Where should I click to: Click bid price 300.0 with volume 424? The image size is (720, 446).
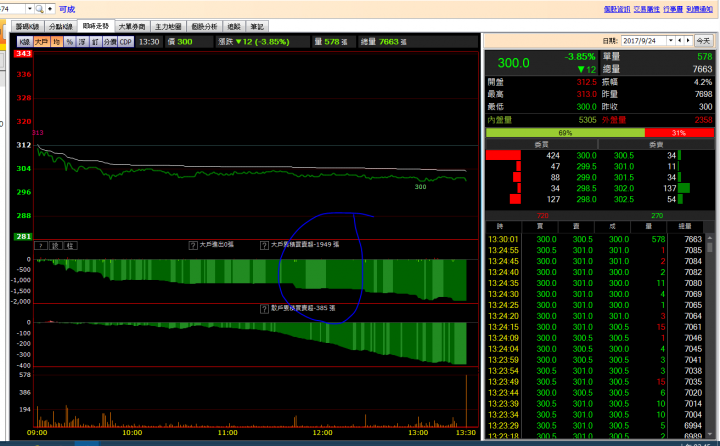(x=586, y=156)
